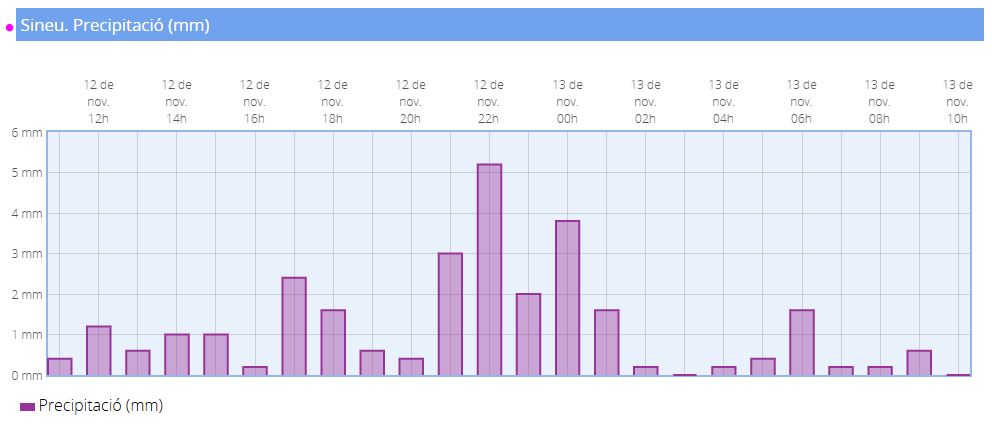
Task: Click the "12 de nov. 22h" axis label
Action: (488, 102)
